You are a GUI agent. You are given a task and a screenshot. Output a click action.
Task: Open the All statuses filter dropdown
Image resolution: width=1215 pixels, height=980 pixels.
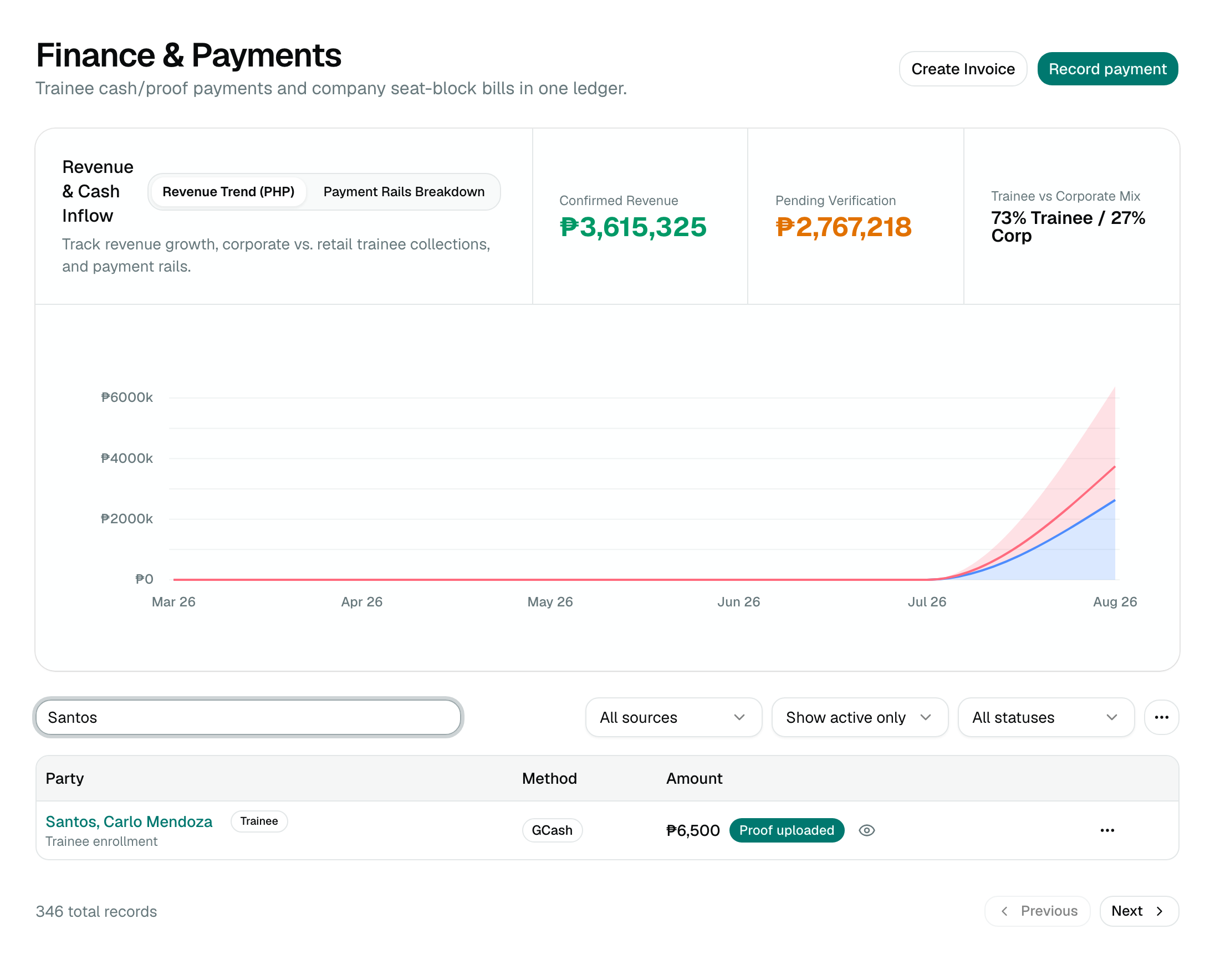(x=1045, y=717)
